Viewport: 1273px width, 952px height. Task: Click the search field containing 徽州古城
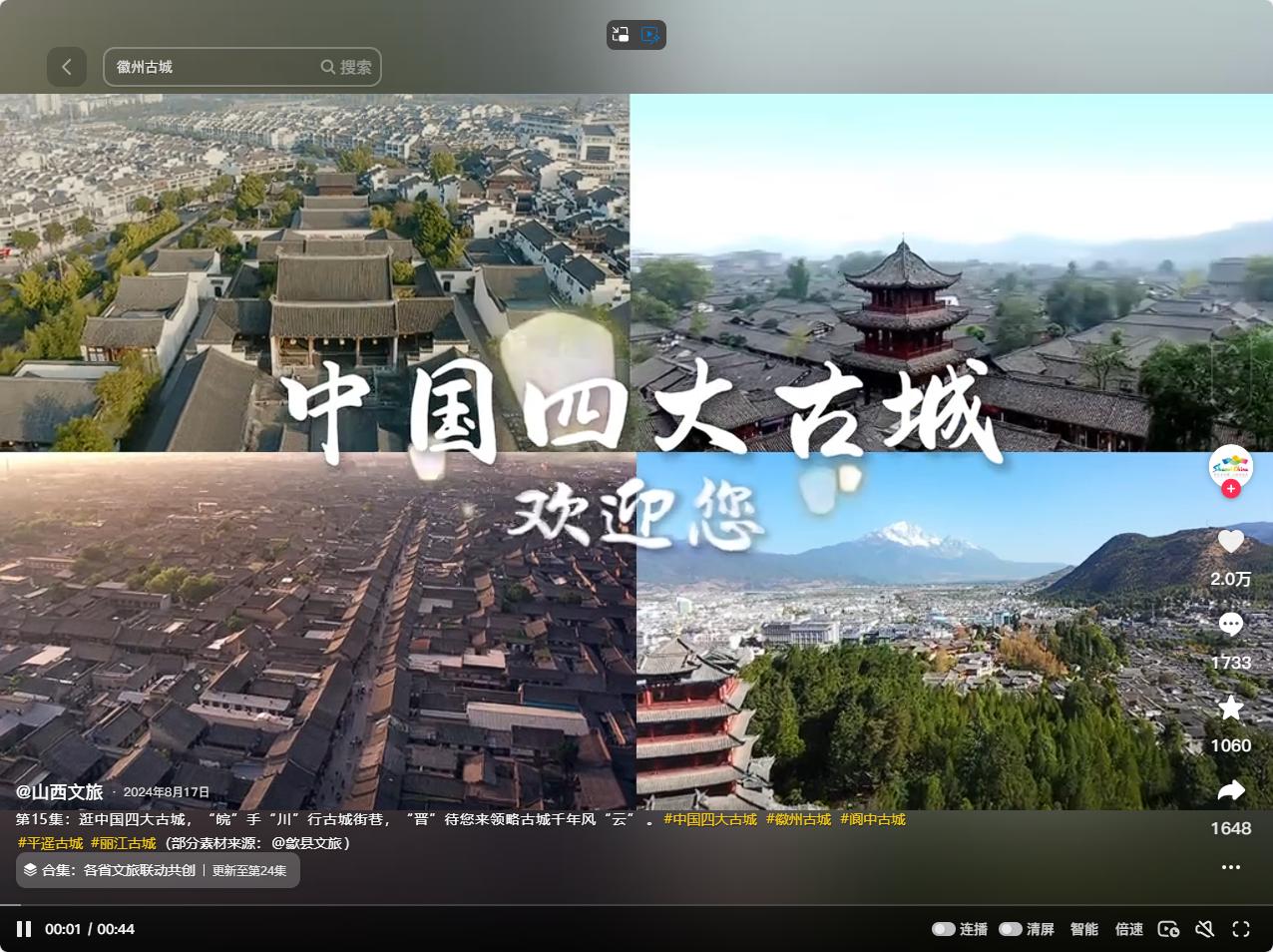(242, 67)
